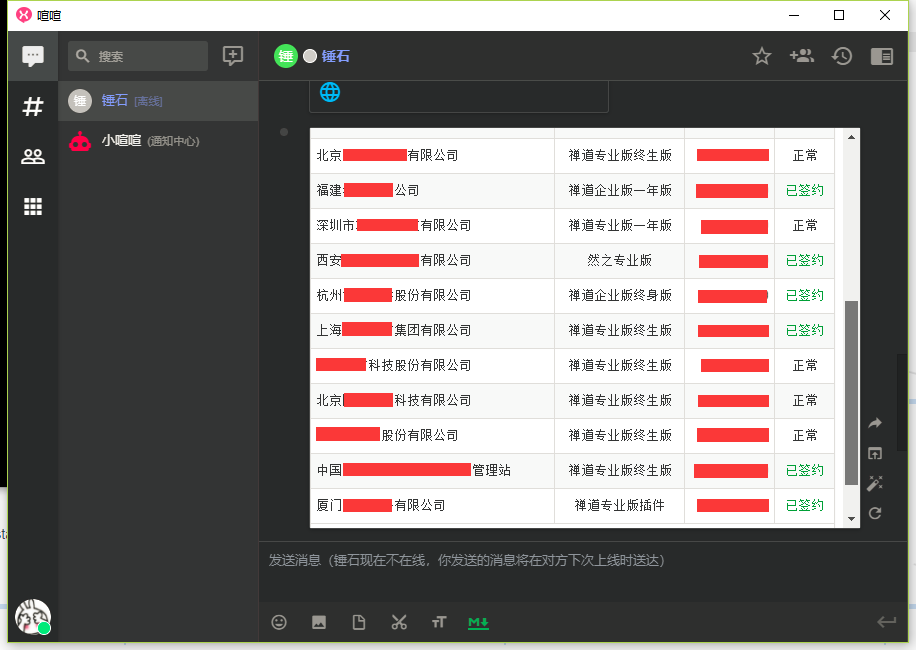The height and width of the screenshot is (650, 916).
Task: Click the 喧喧 app logo in title bar
Action: [x=24, y=15]
